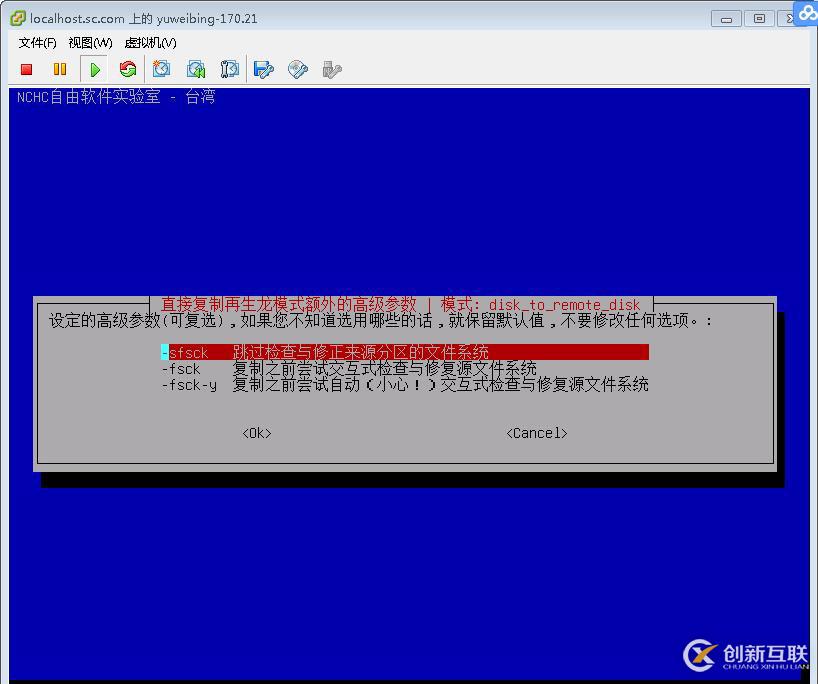Take a snapshot of the VM
Image resolution: width=818 pixels, height=684 pixels.
click(x=161, y=69)
